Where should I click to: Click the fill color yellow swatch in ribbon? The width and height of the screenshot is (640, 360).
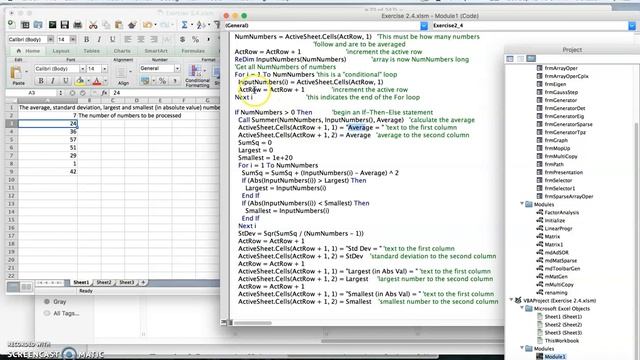pyautogui.click(x=80, y=81)
